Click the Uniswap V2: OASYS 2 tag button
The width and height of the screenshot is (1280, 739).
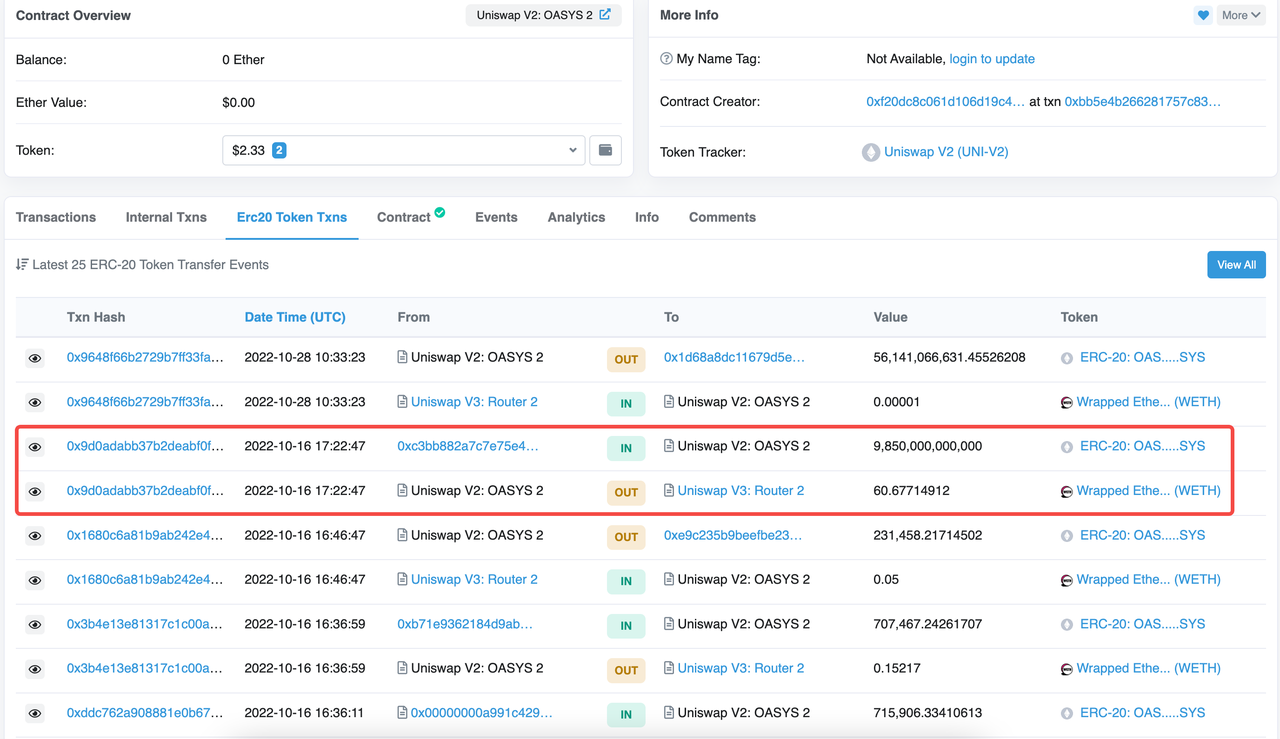tap(543, 15)
